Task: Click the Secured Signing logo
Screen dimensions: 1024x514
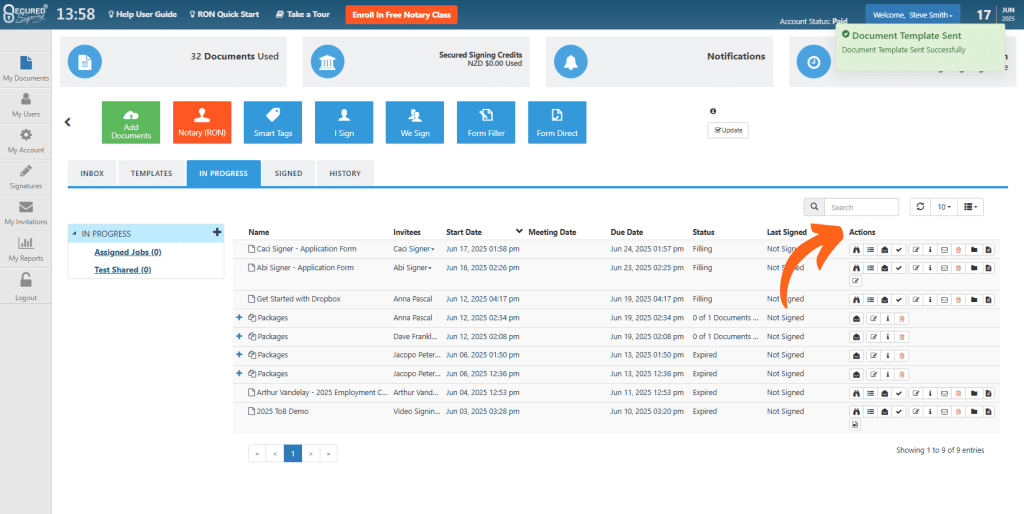Action: (x=25, y=14)
